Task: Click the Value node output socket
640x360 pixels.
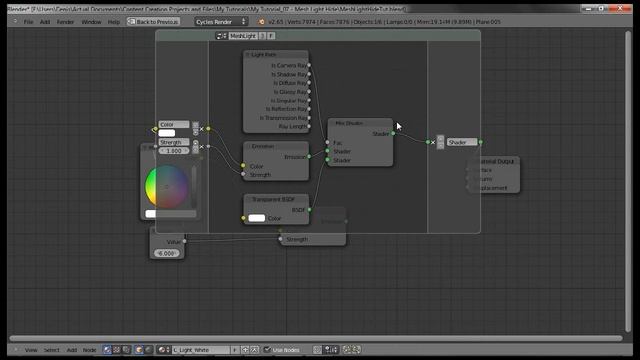Action: 184,241
